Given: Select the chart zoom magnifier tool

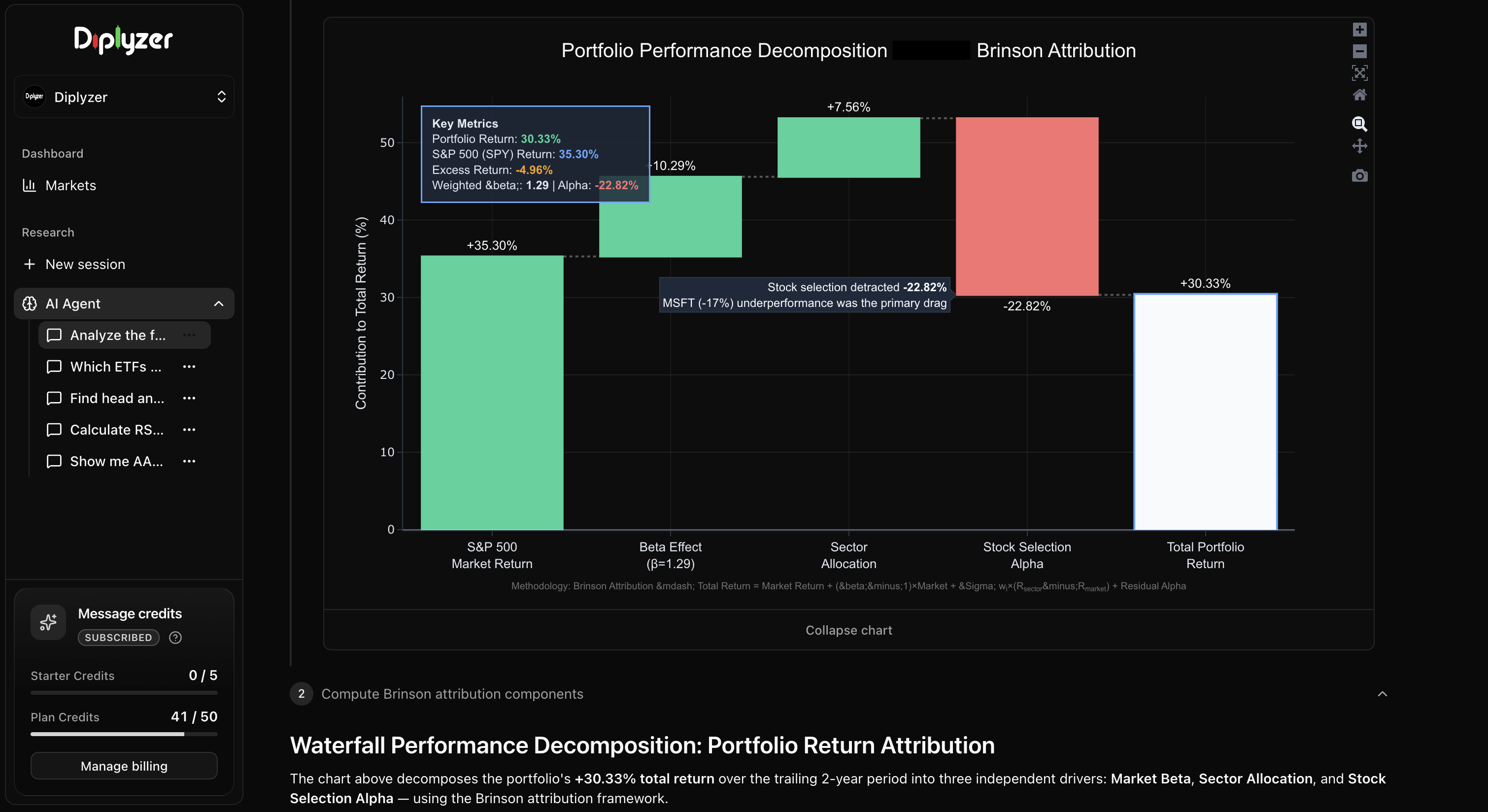Looking at the screenshot, I should (x=1360, y=124).
